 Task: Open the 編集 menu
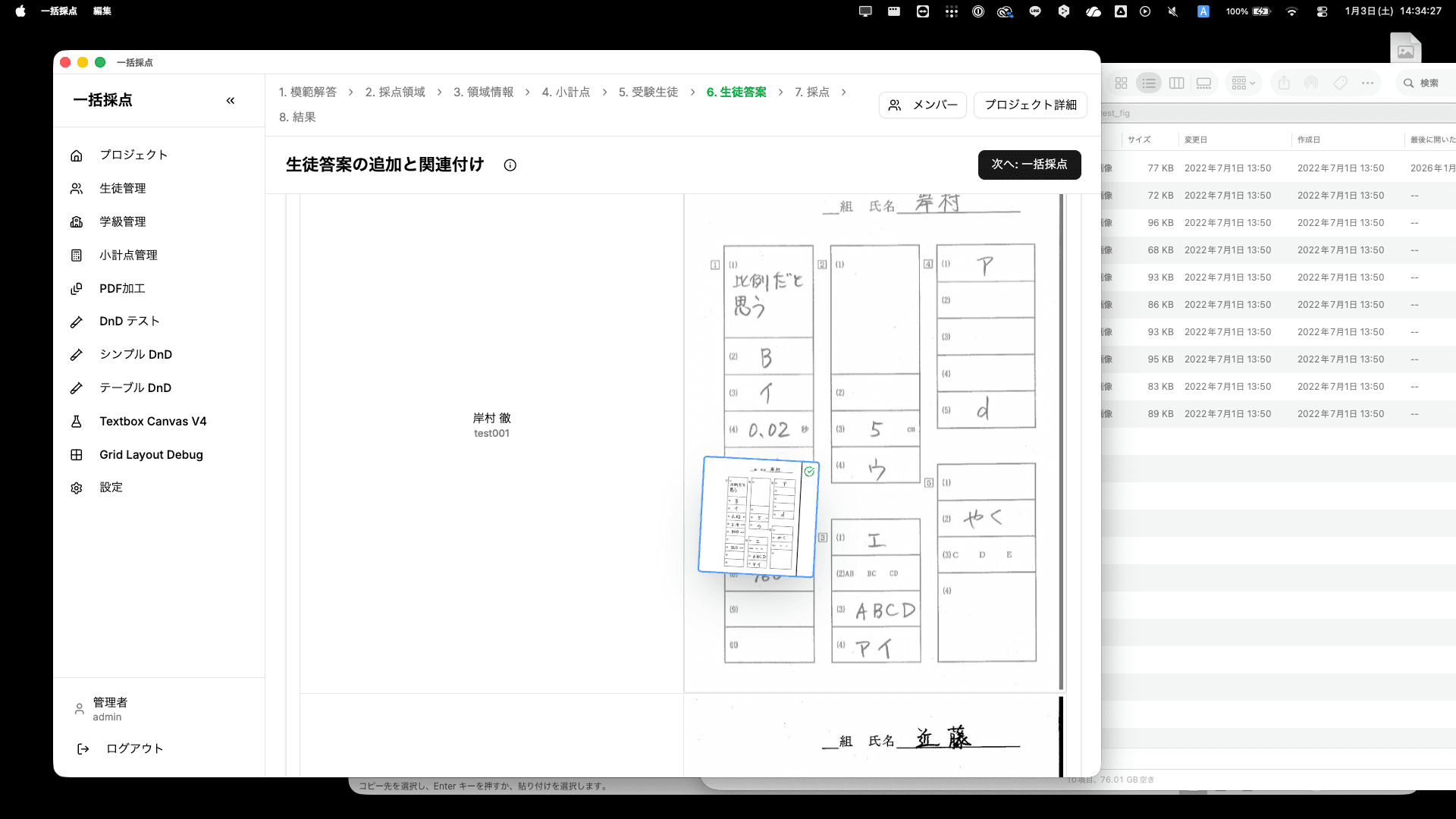102,11
